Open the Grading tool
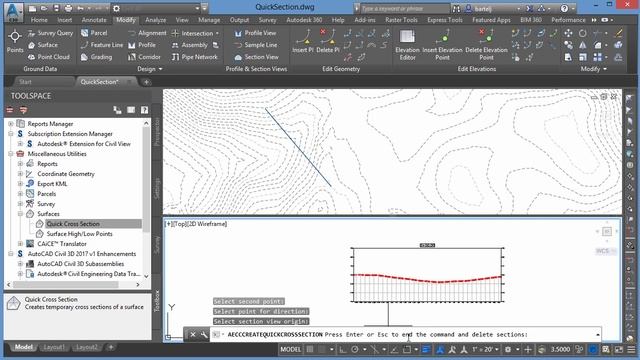 click(96, 57)
